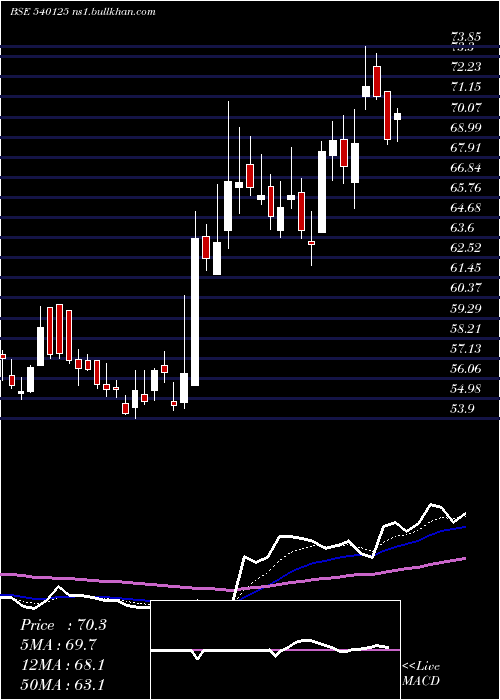Image resolution: width=500 pixels, height=700 pixels.
Task: Click the 57.13 price axis label
Action: (x=467, y=349)
